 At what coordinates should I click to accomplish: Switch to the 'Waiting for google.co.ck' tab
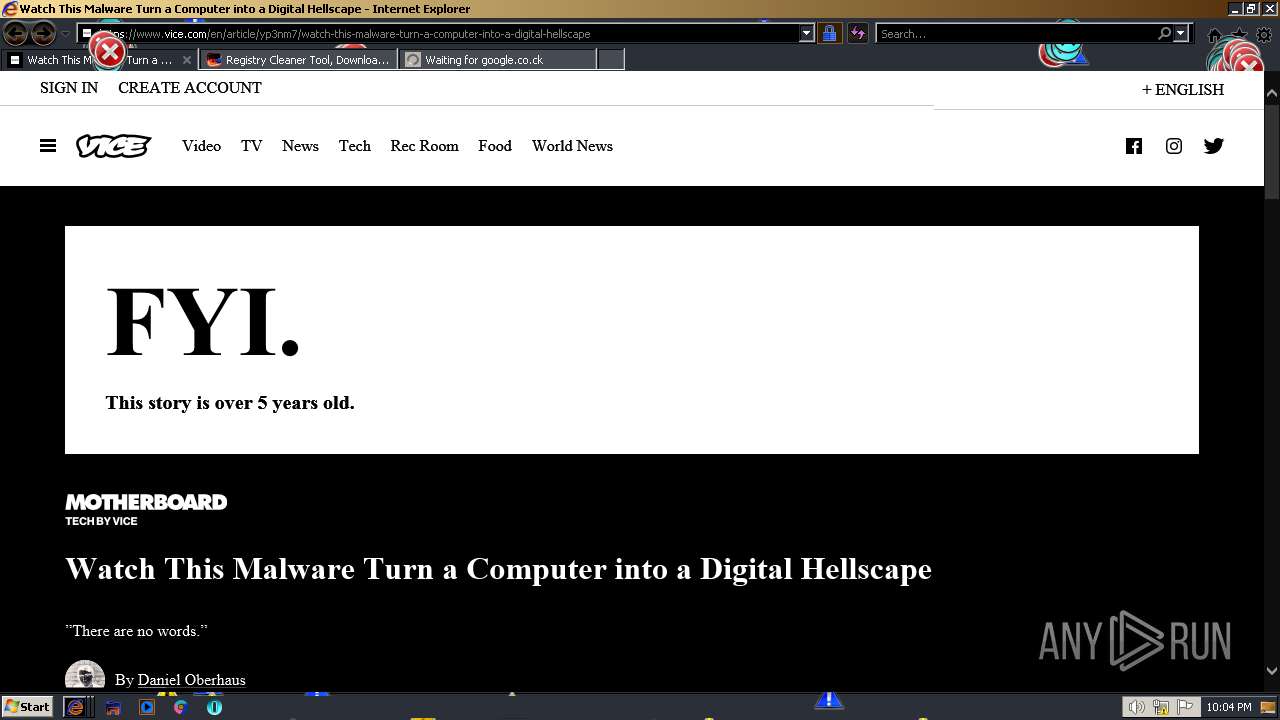coord(498,60)
